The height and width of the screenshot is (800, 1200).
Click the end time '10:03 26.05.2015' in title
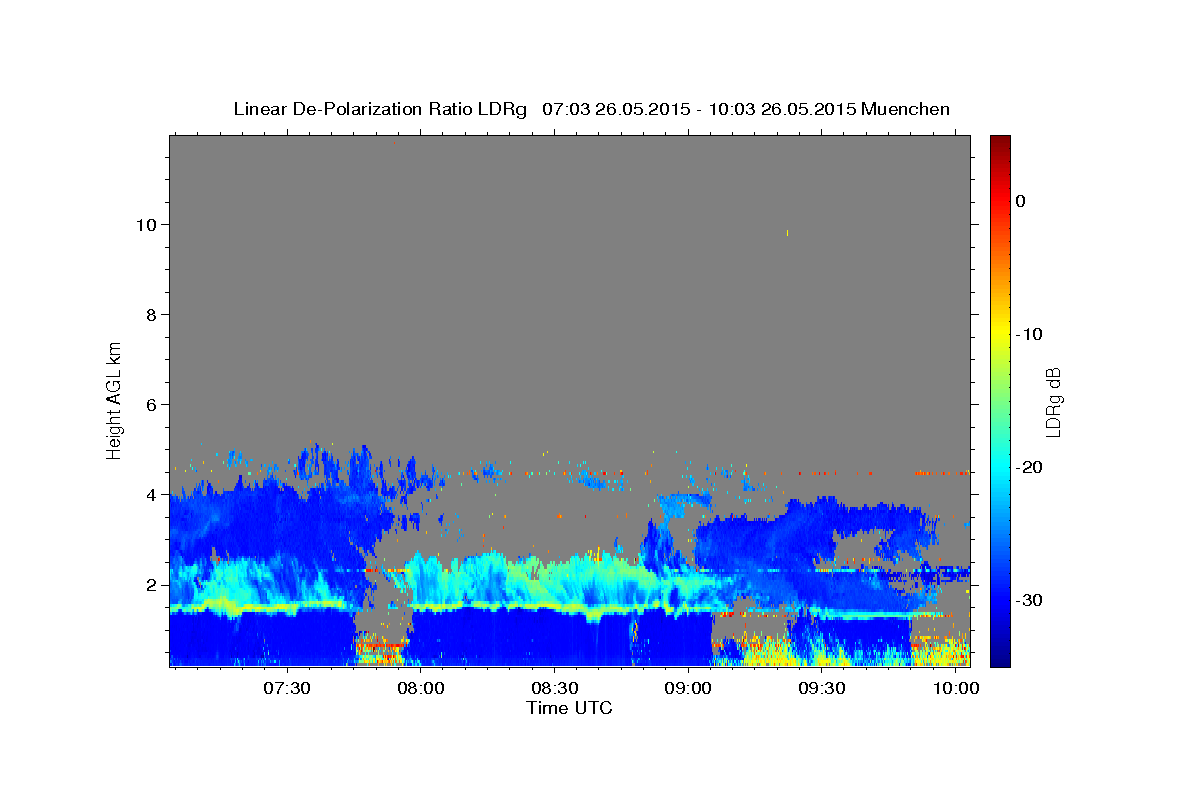(x=781, y=109)
